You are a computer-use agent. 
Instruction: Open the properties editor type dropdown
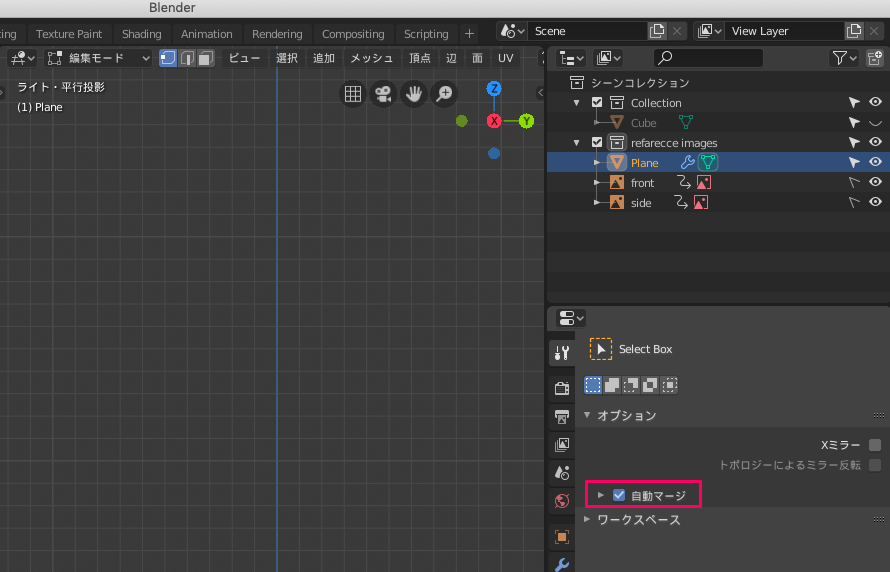(x=570, y=318)
